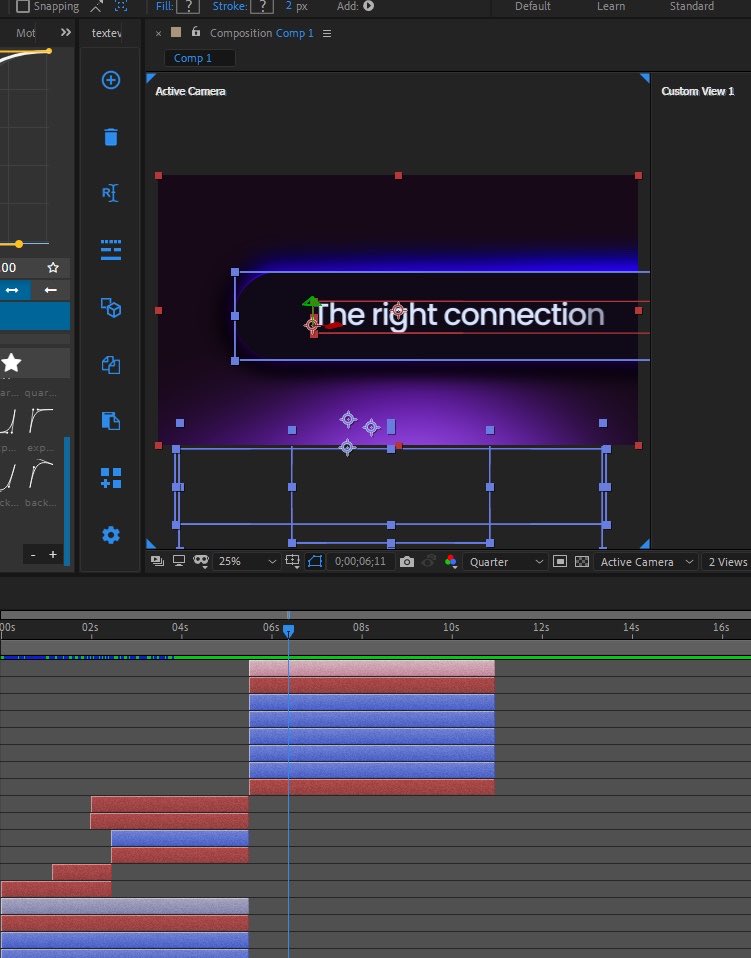Click the snap beyond edges icon beside Snapping
This screenshot has width=751, height=958.
pos(97,6)
